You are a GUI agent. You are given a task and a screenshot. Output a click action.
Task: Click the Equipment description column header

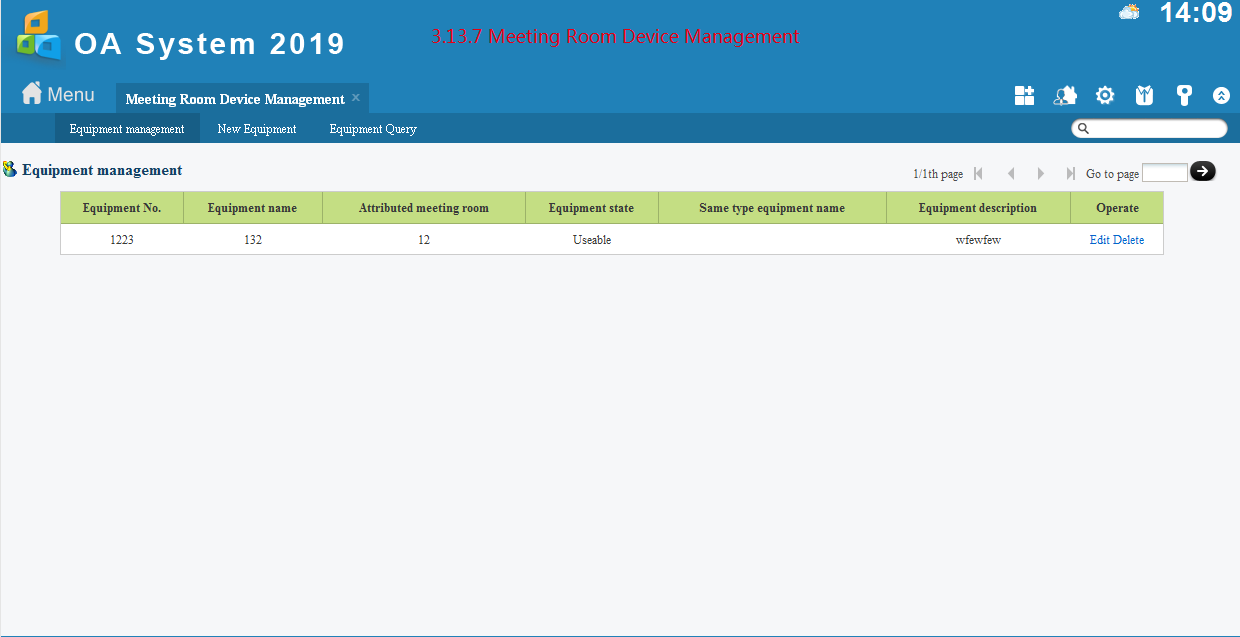978,208
